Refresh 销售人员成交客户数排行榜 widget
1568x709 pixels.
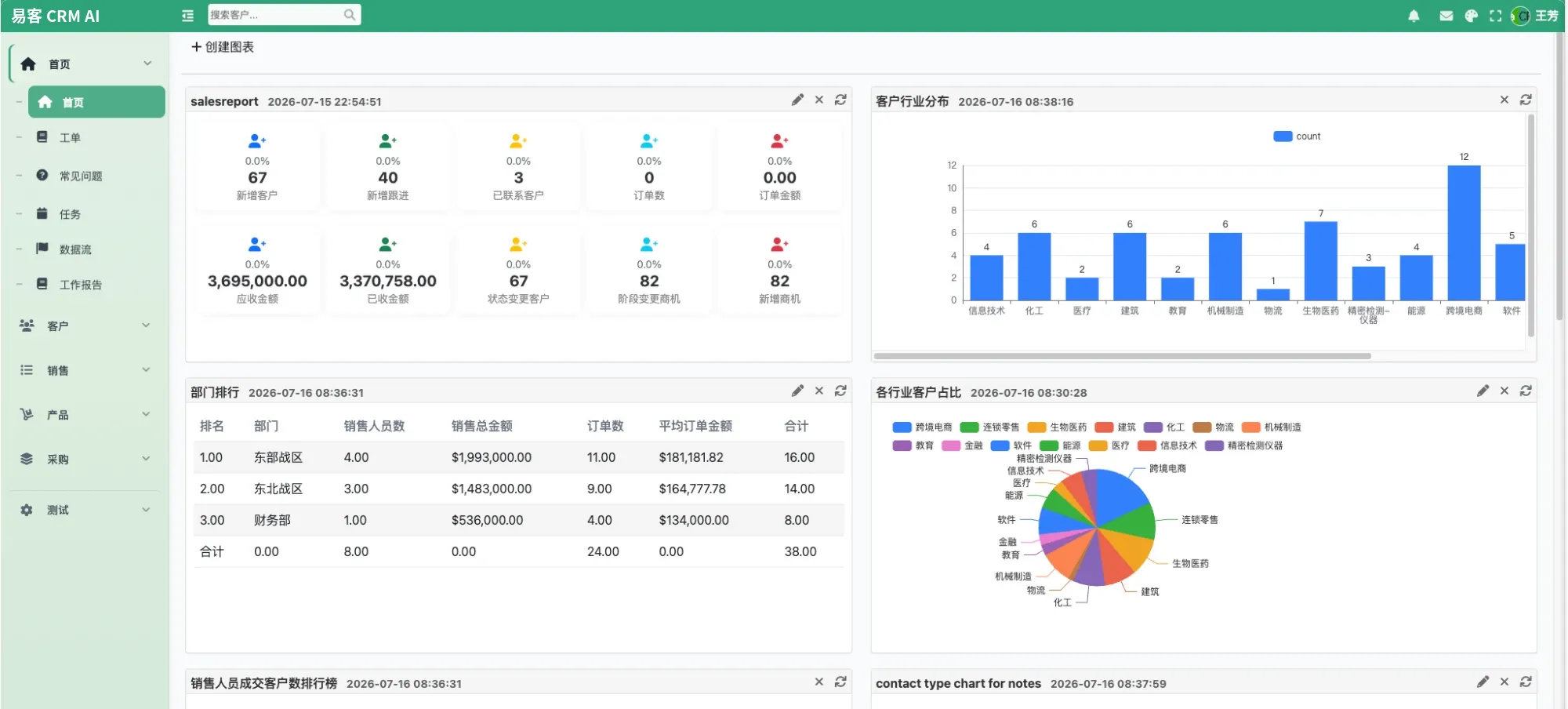coord(840,682)
